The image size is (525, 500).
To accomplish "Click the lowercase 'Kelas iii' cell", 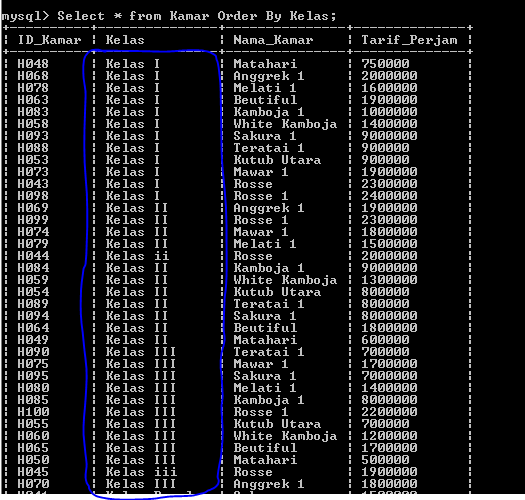I will click(x=141, y=472).
